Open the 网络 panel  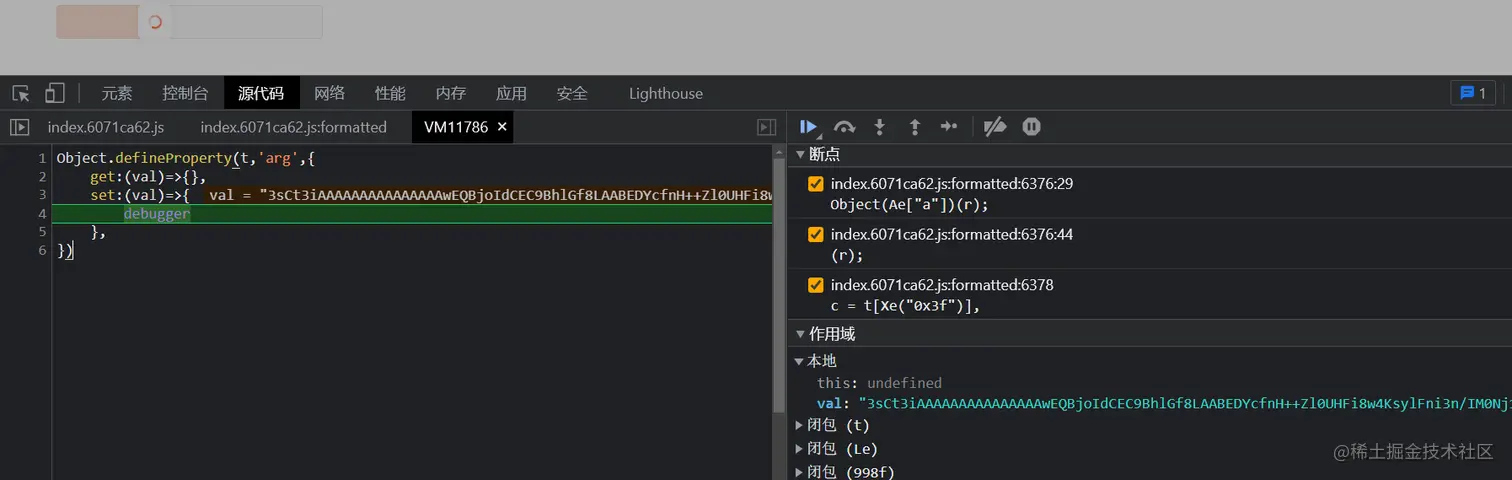(x=330, y=93)
